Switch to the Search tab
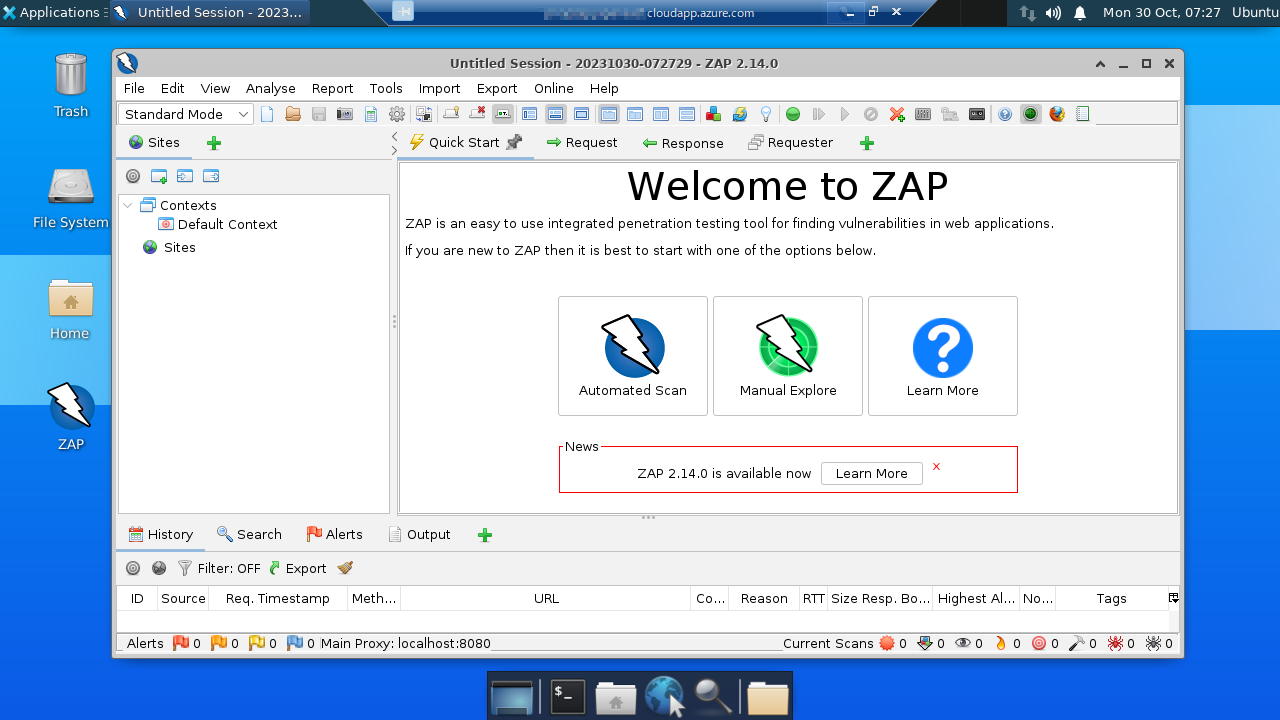 (249, 534)
